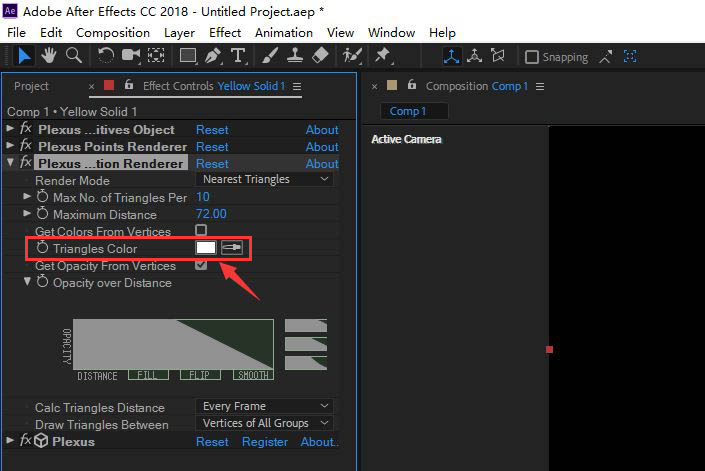Select the Horizontal Type tool
705x471 pixels.
coord(238,56)
